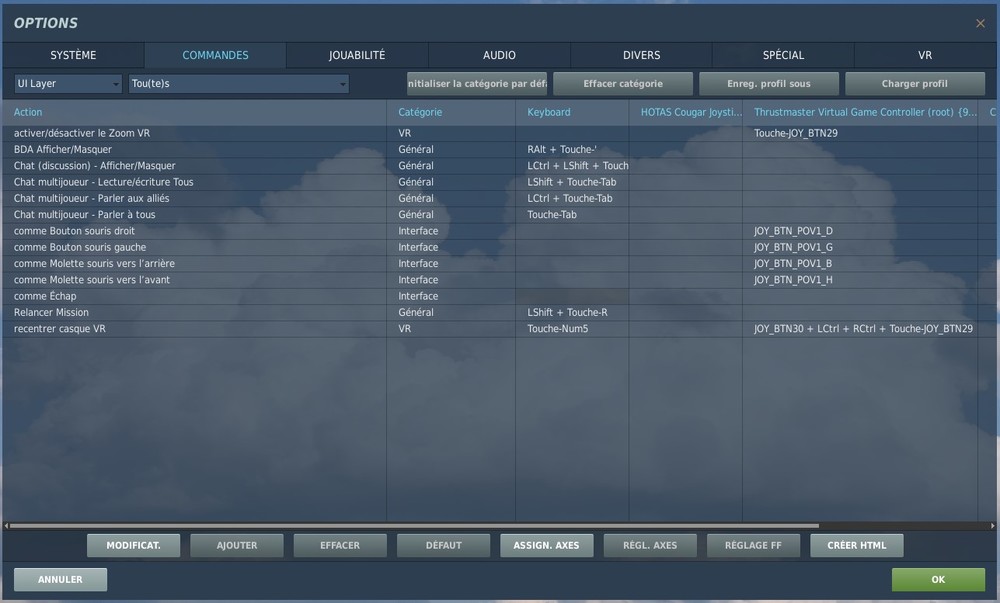Click the scrollbar left arrow
This screenshot has height=603, width=1000.
pos(6,526)
